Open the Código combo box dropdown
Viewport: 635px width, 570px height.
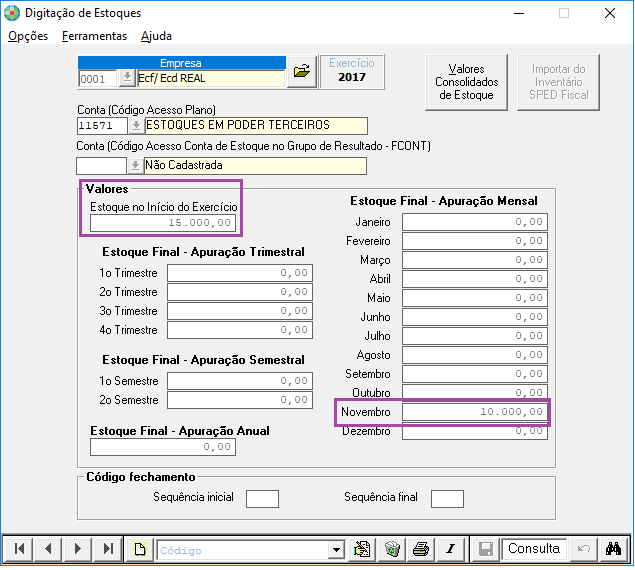tap(336, 550)
